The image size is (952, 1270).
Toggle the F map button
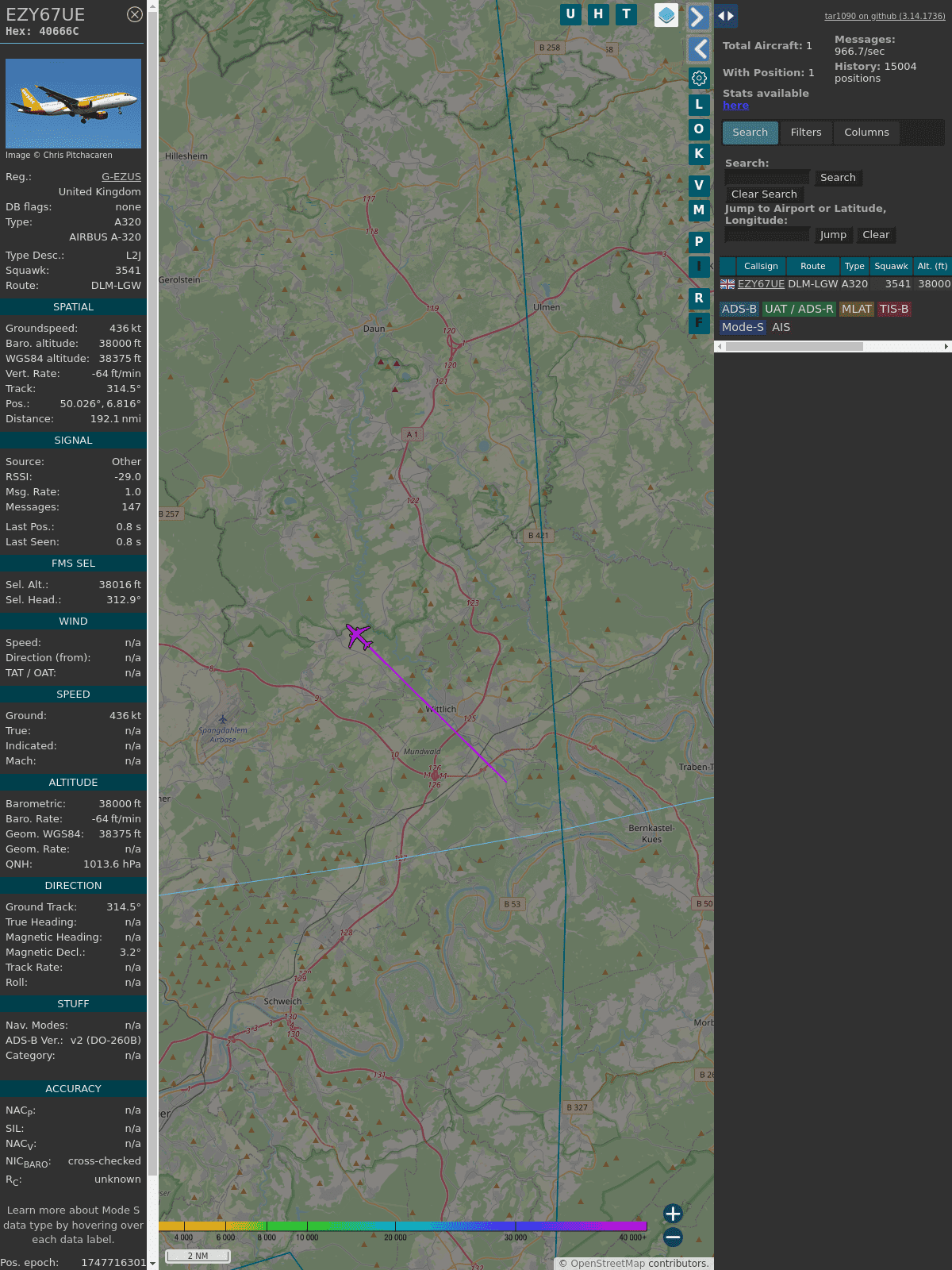[699, 322]
